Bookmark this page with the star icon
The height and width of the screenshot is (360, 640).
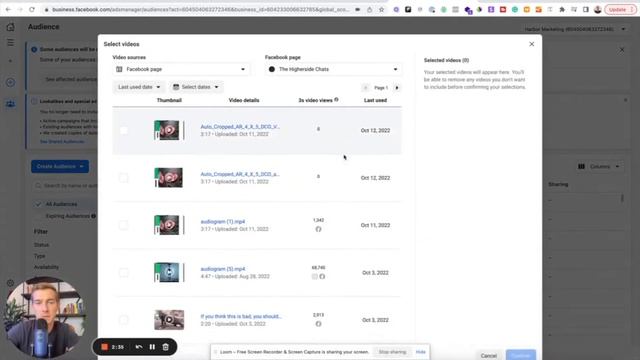tap(382, 9)
